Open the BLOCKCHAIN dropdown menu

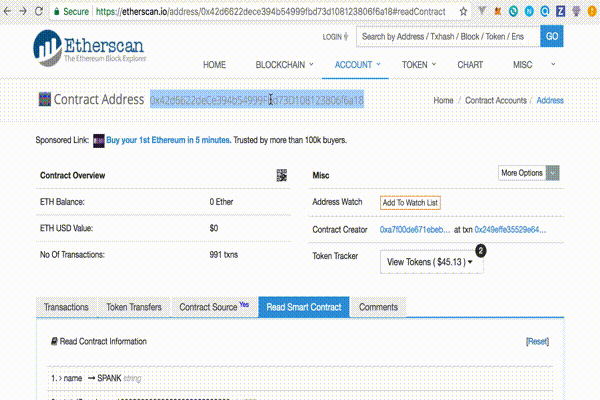[x=284, y=65]
